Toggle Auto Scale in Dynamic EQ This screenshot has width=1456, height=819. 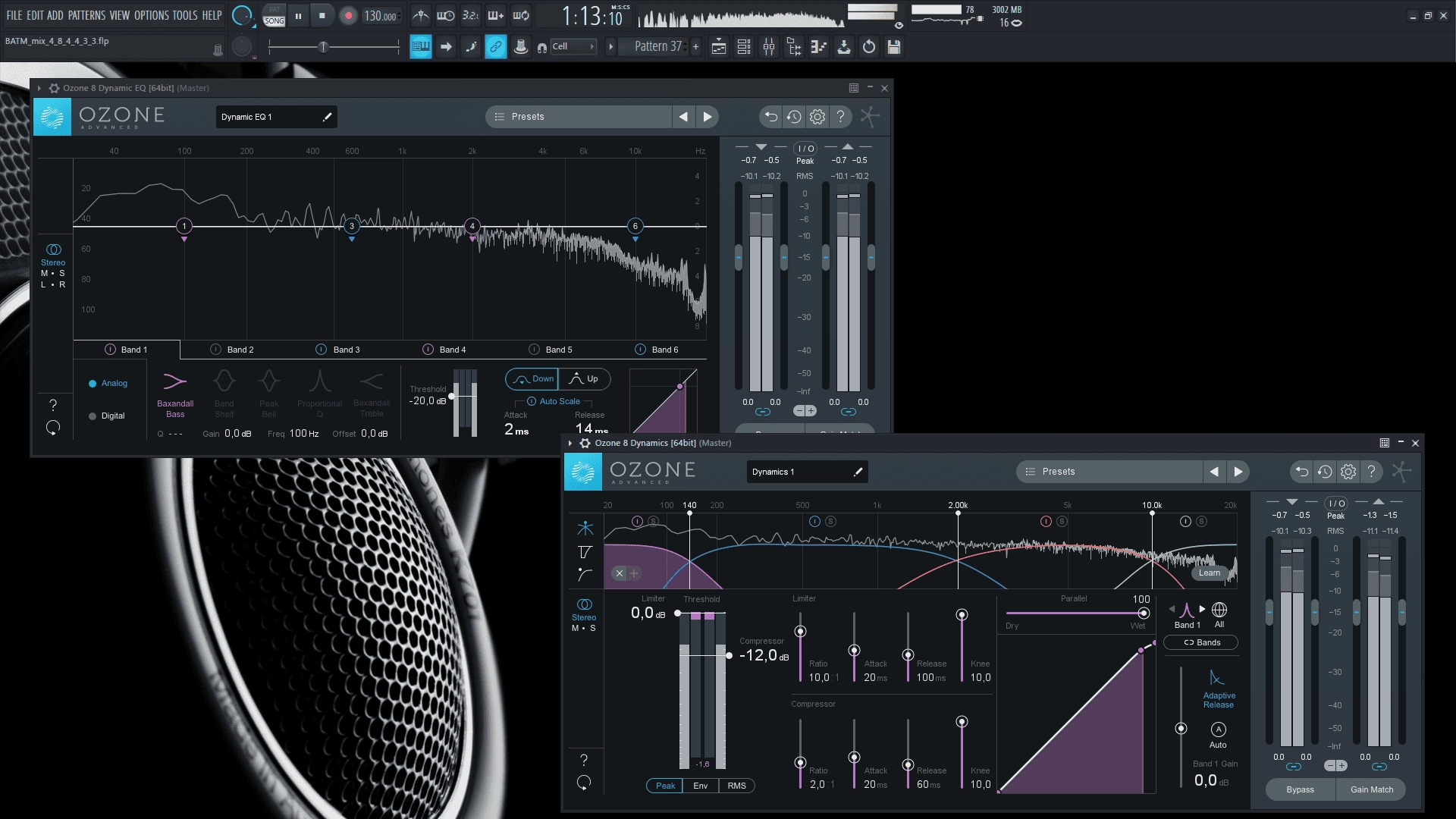[x=554, y=401]
